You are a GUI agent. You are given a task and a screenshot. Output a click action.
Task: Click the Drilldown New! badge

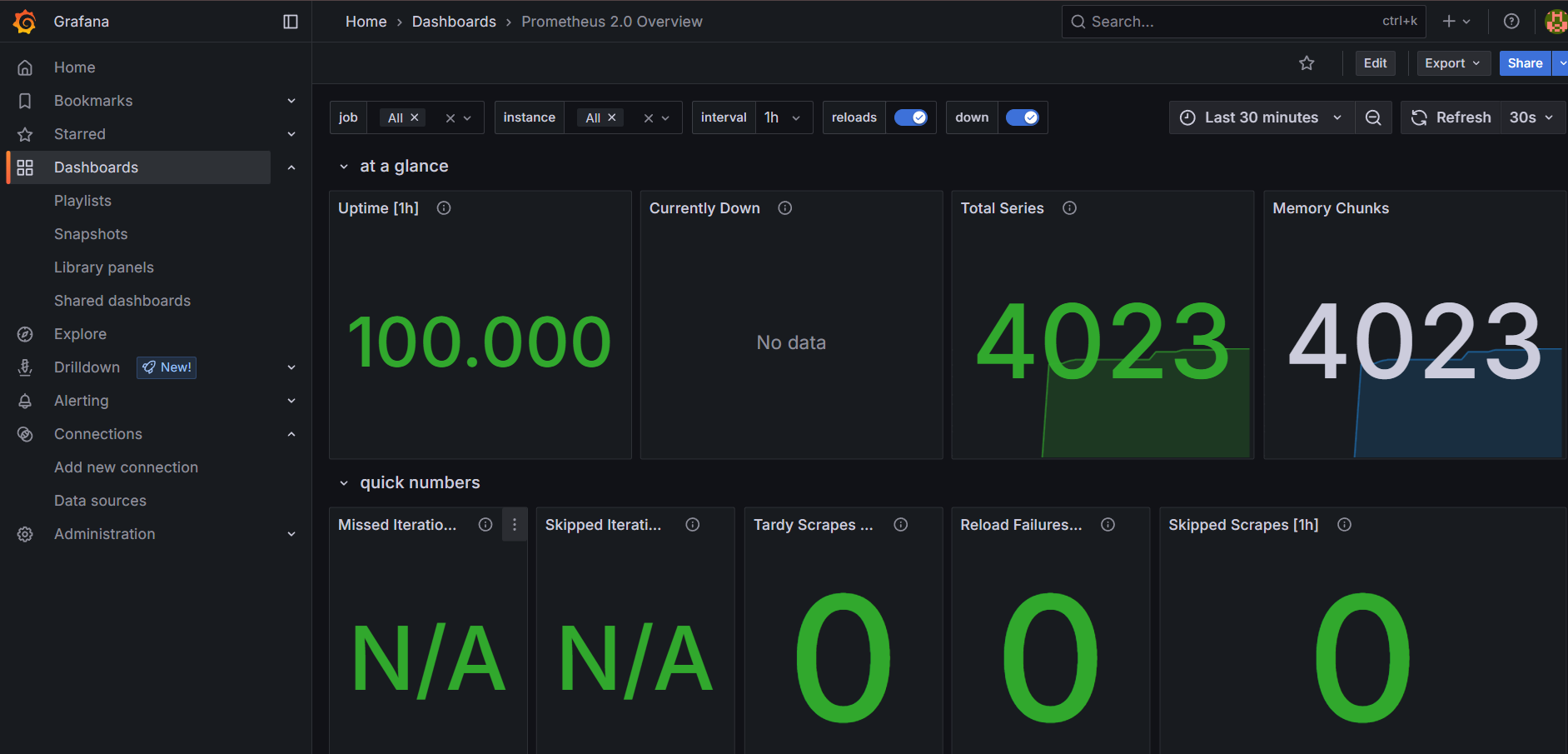tap(167, 367)
